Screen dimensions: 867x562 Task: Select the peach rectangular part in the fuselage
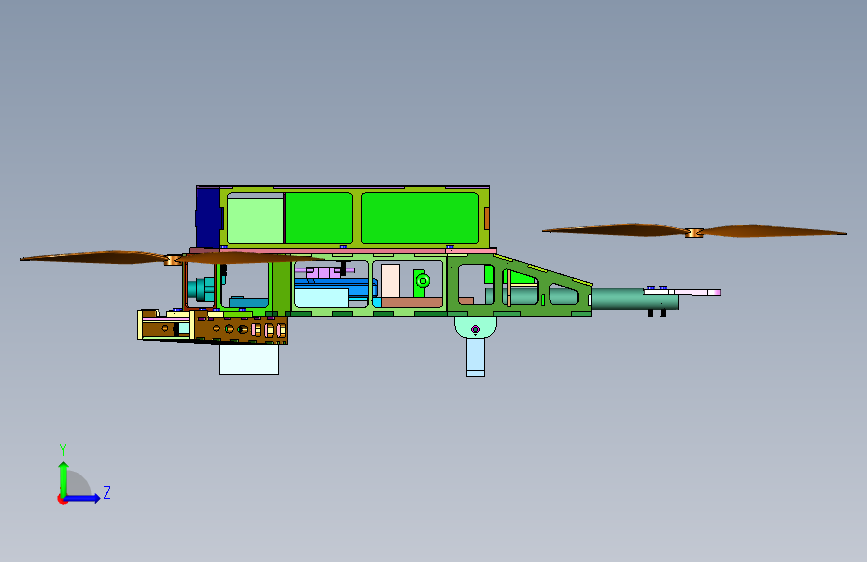[390, 281]
